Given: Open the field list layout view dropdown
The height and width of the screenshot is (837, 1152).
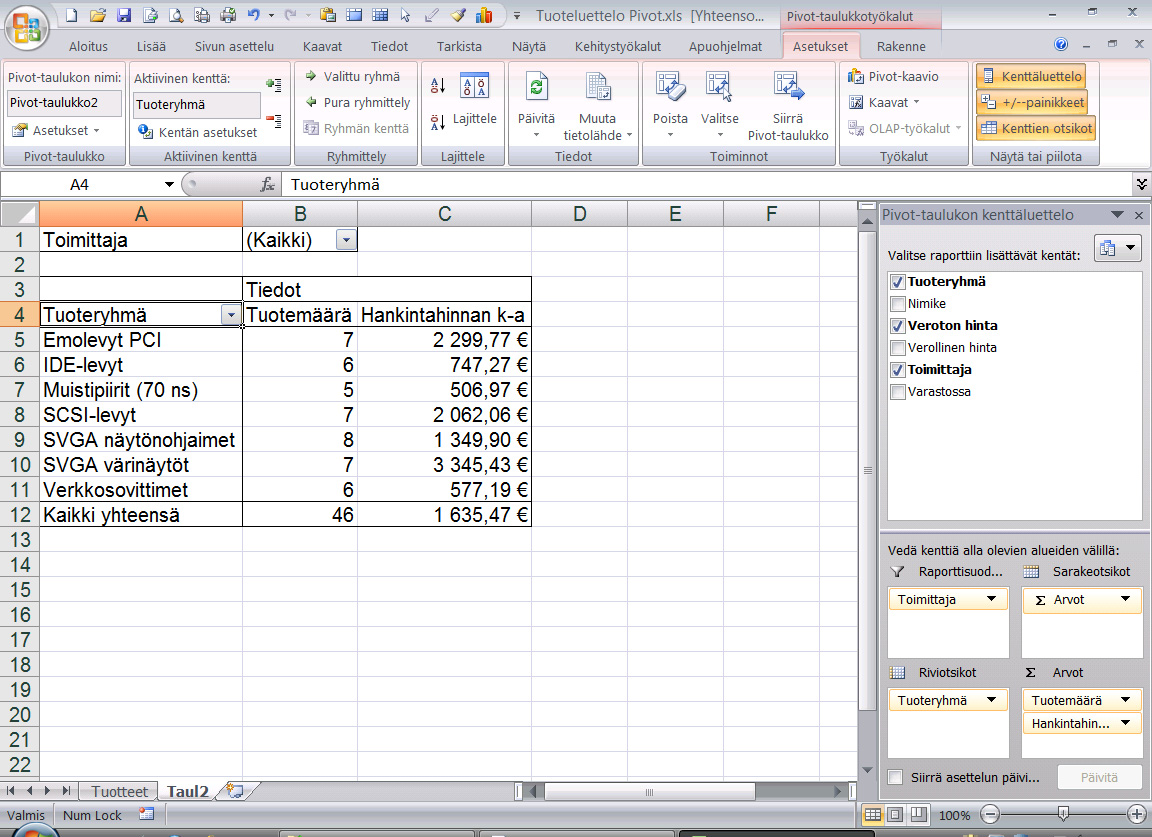Looking at the screenshot, I should coord(1117,248).
